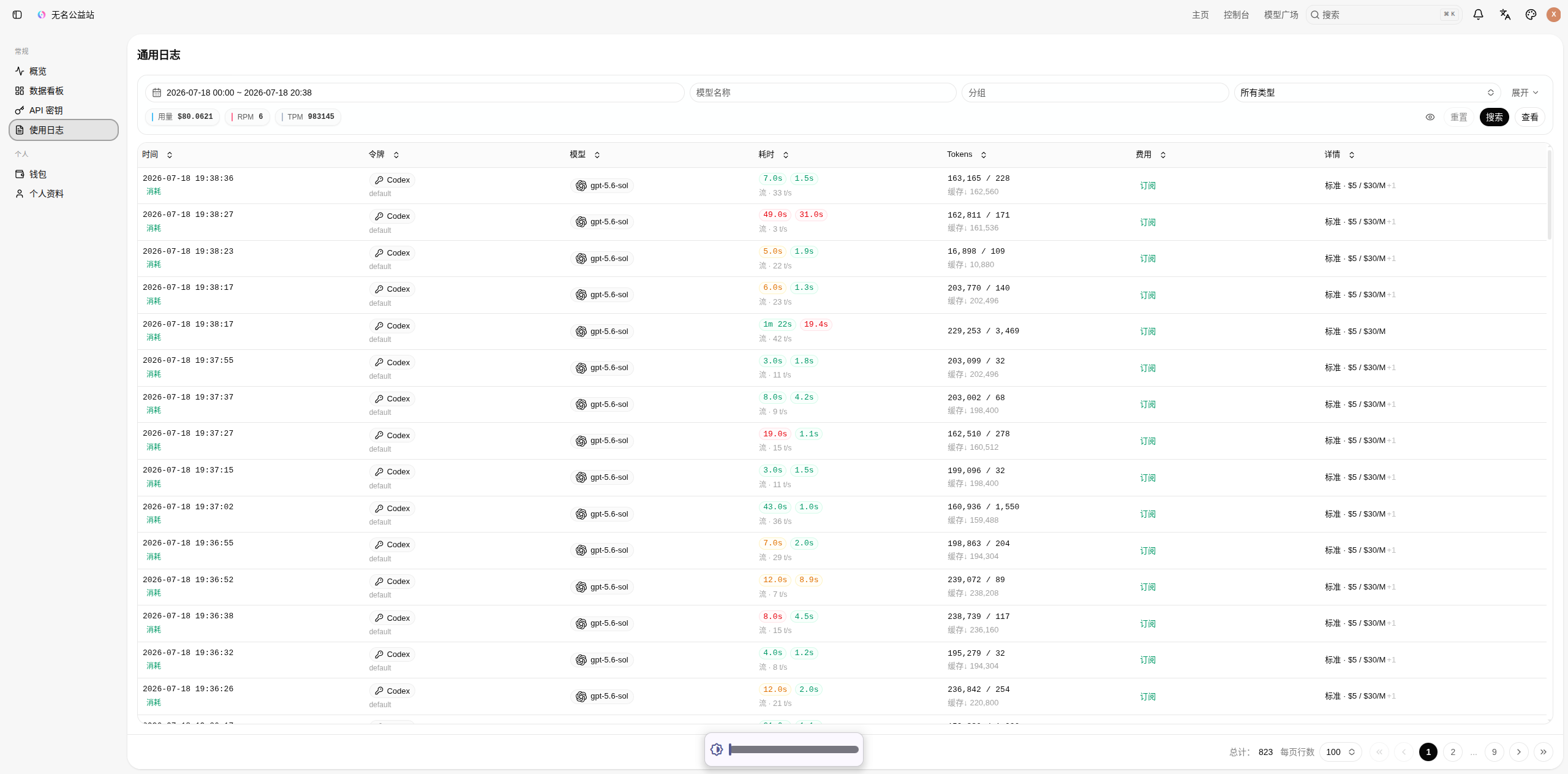
Task: Open the notifications bell
Action: pos(1478,15)
